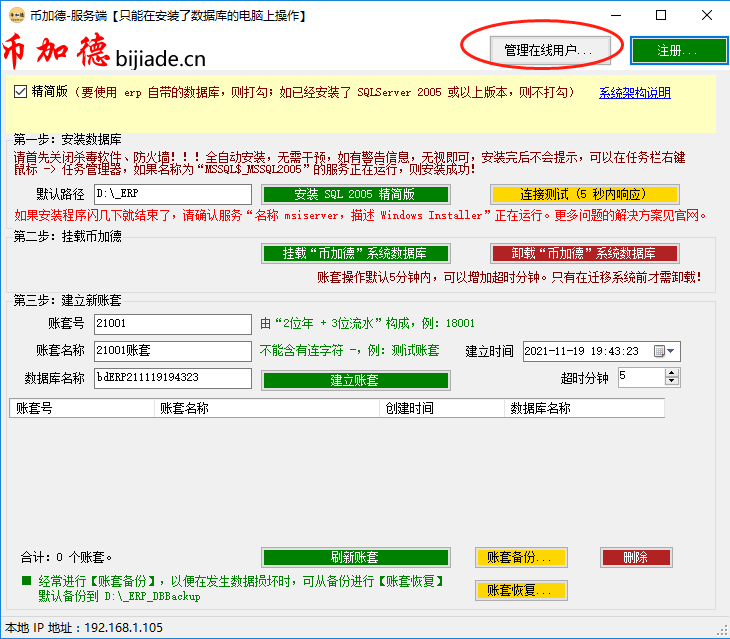Image resolution: width=730 pixels, height=639 pixels.
Task: Click the 刷新账套 button
Action: (355, 557)
